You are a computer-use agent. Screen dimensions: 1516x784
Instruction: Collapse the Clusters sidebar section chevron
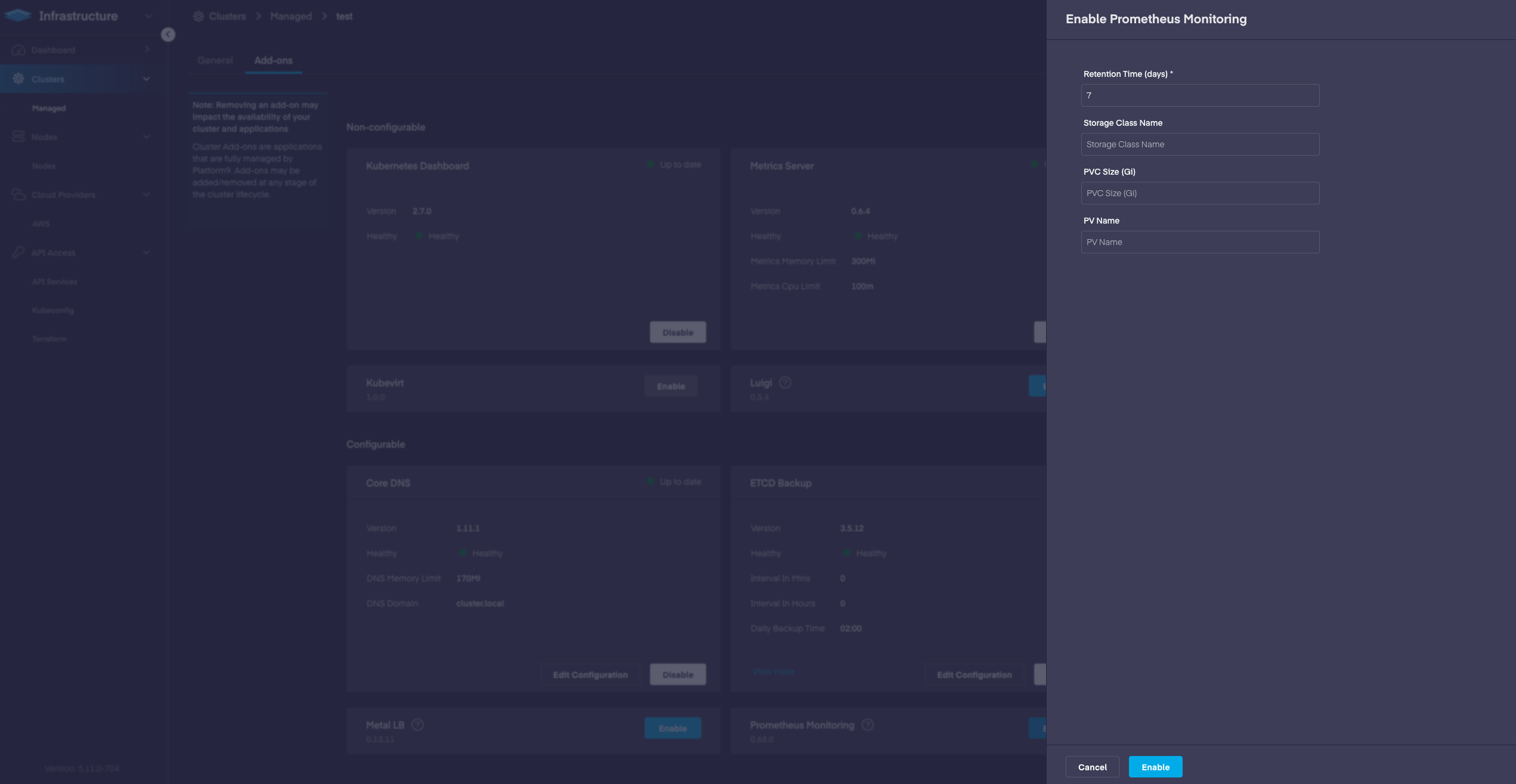coord(146,79)
